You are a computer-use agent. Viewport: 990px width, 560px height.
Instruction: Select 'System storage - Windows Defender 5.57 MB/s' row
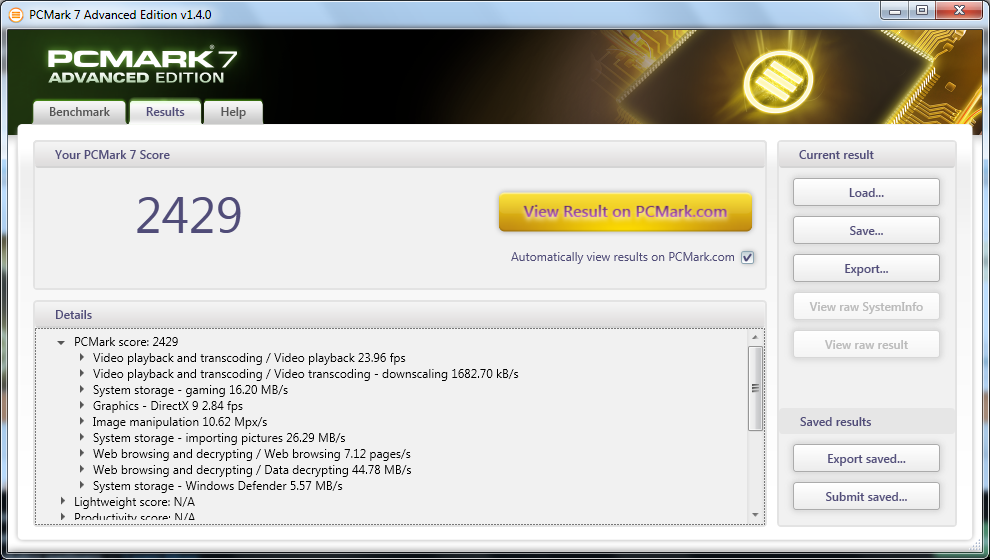pos(218,486)
